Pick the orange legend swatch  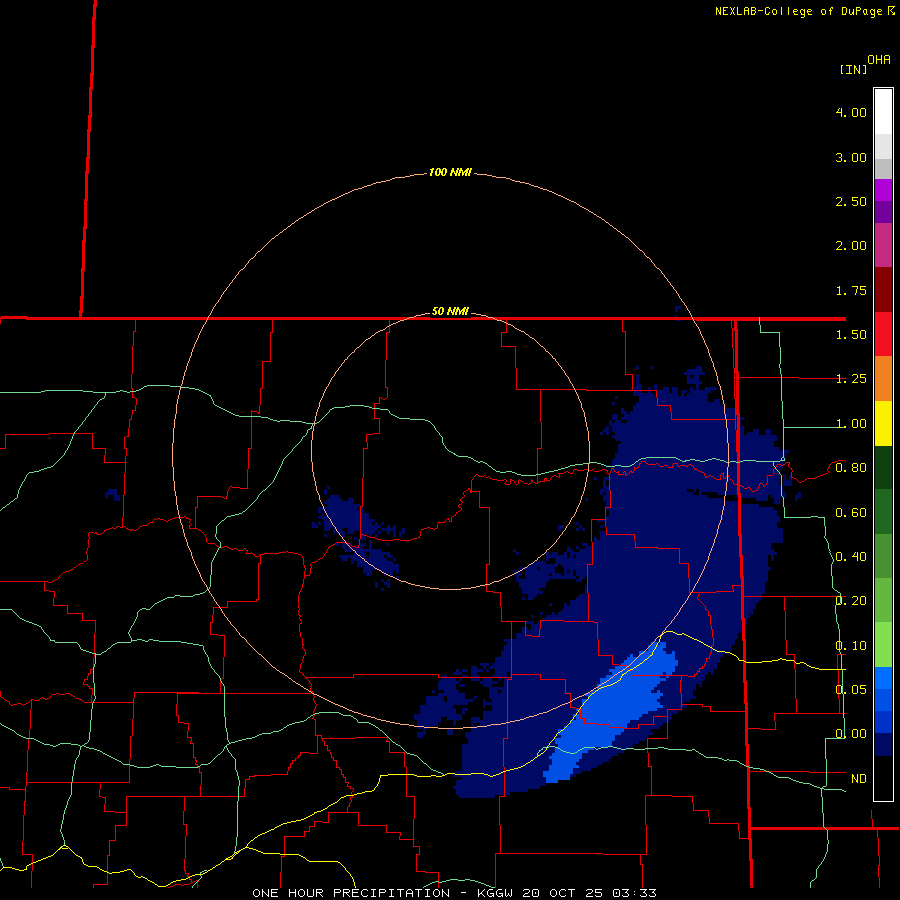(883, 379)
